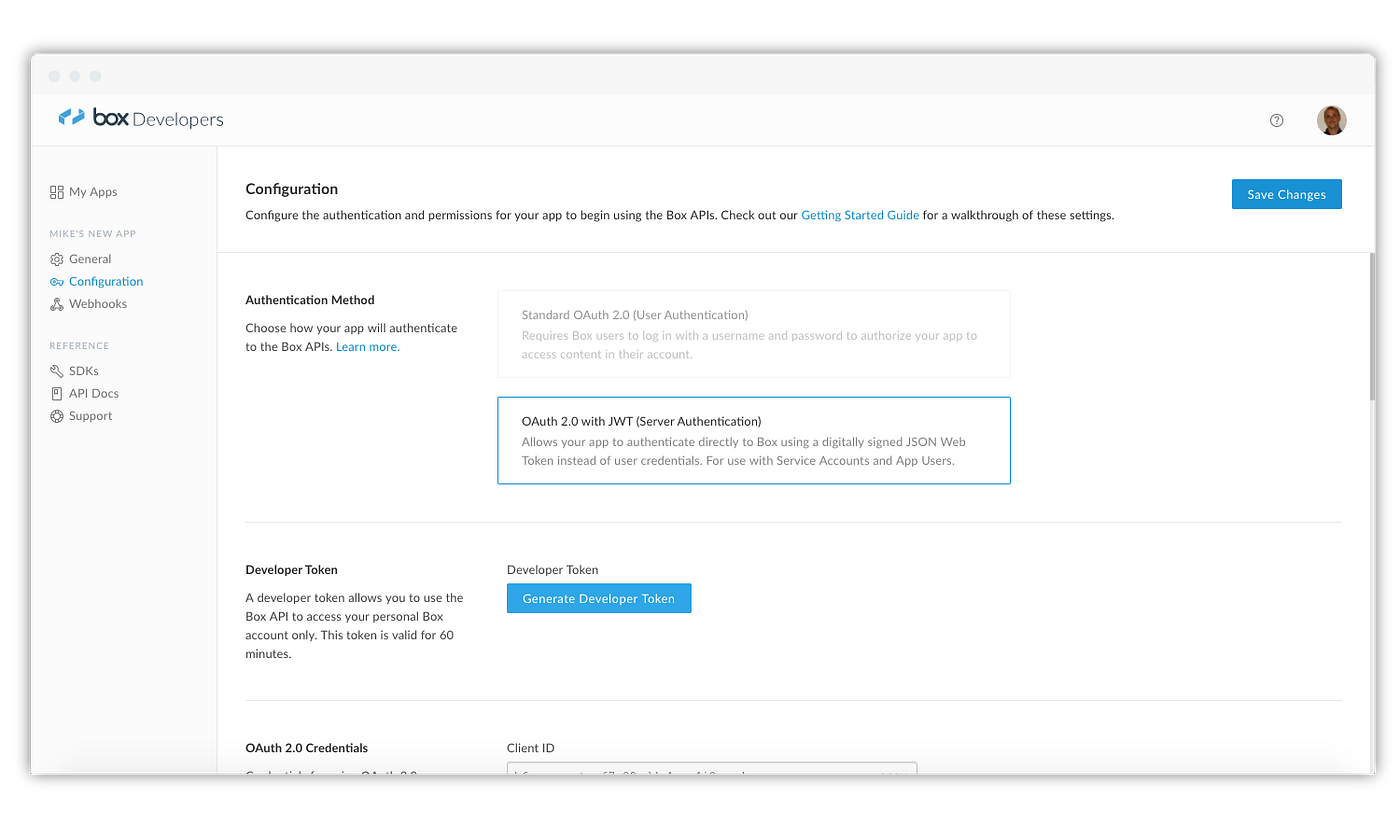Open SDKs using the wrench icon
The image size is (1400, 840).
[x=56, y=370]
